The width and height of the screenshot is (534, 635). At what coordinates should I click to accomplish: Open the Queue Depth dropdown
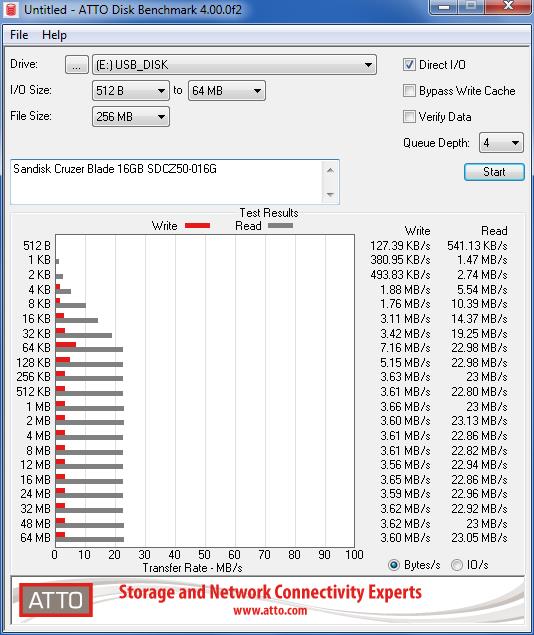(501, 143)
